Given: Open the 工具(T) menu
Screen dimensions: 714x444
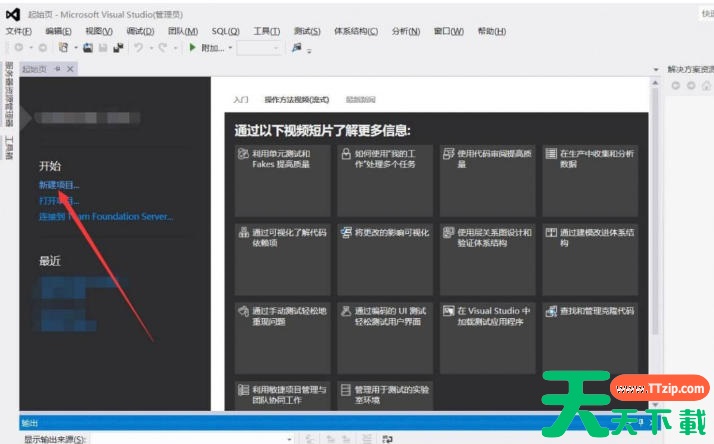Looking at the screenshot, I should (266, 31).
